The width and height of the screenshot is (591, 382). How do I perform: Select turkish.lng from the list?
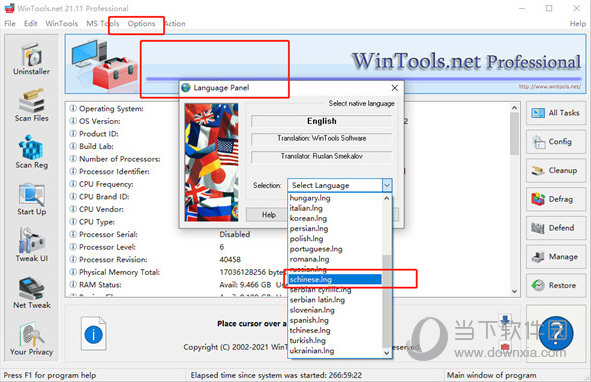click(335, 341)
